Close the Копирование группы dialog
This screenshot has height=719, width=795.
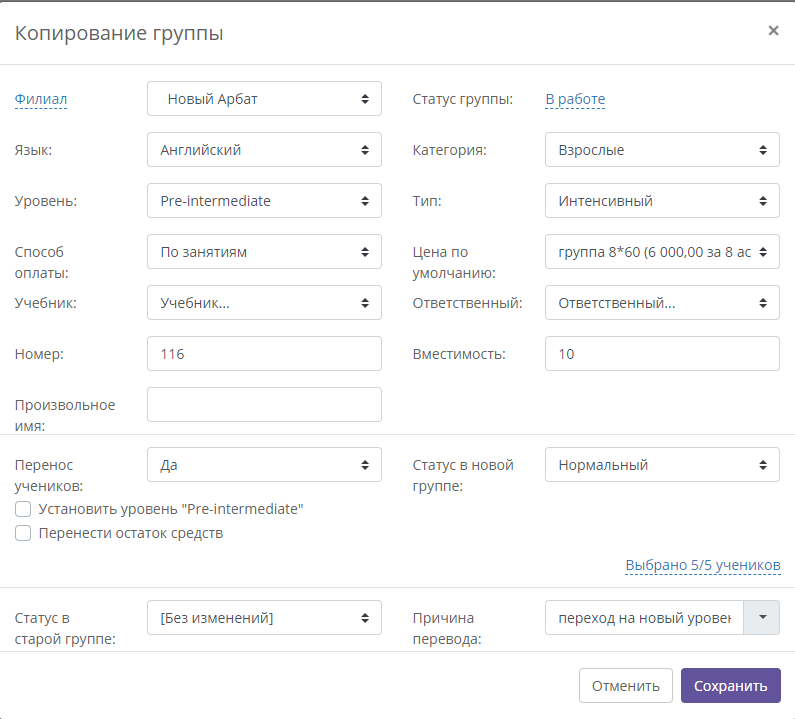[773, 31]
